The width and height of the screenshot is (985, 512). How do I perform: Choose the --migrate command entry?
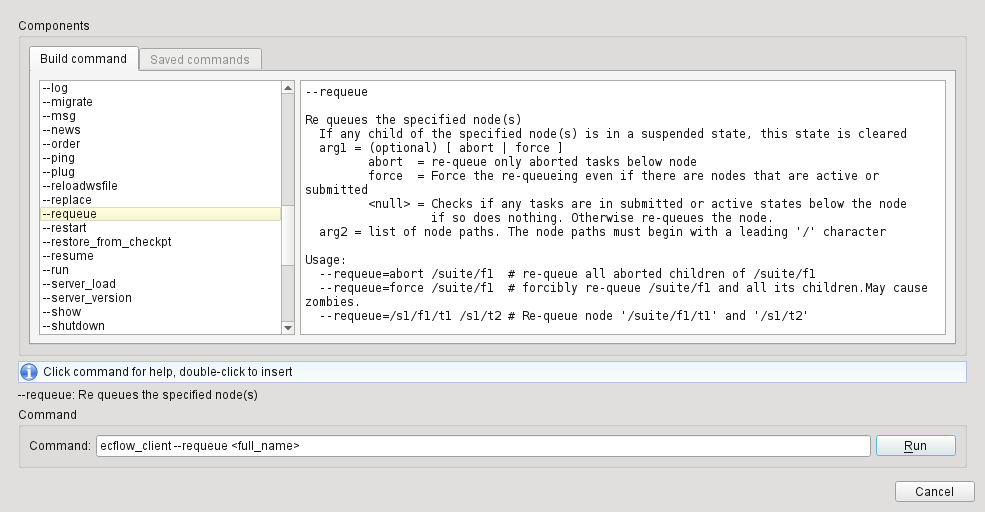coord(67,102)
